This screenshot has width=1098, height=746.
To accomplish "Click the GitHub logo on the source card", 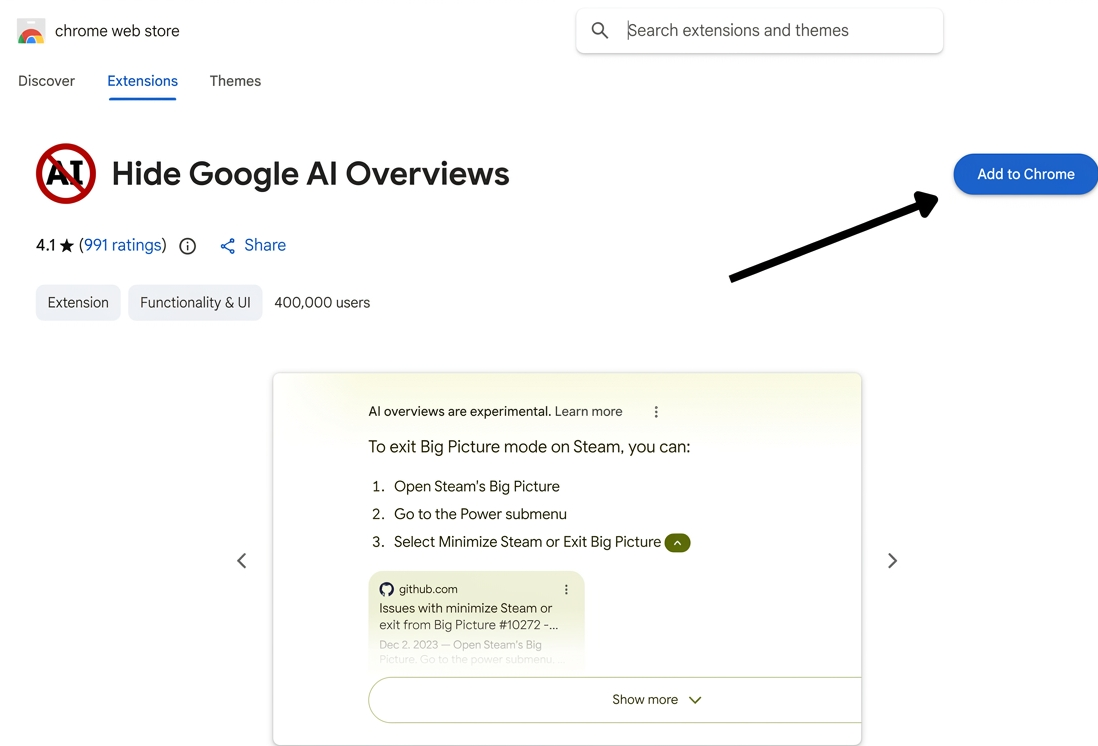I will coord(387,589).
